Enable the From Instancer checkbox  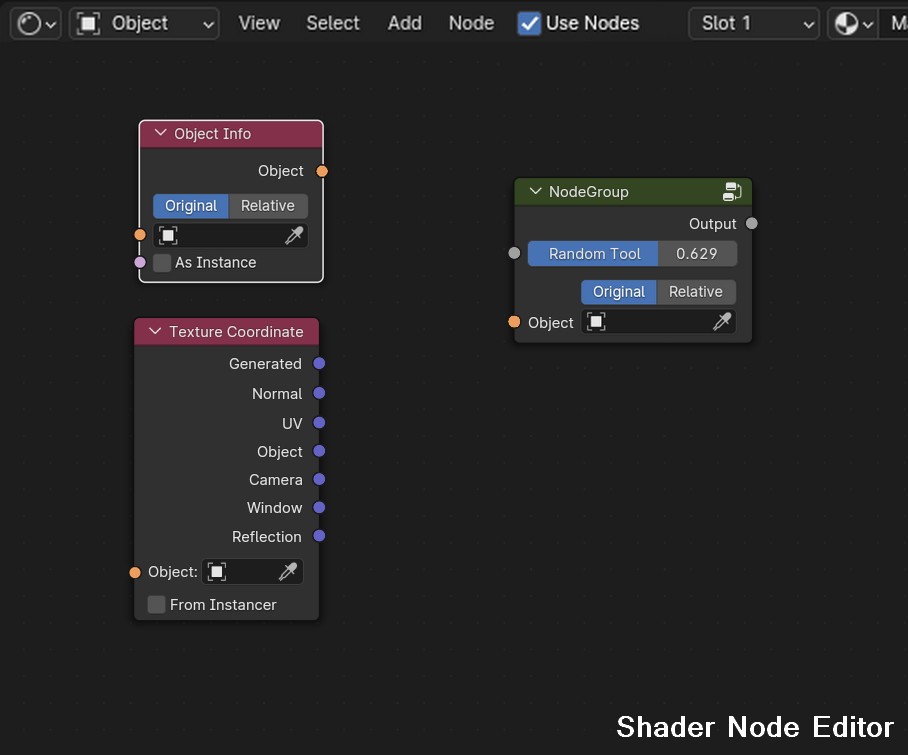[x=156, y=604]
